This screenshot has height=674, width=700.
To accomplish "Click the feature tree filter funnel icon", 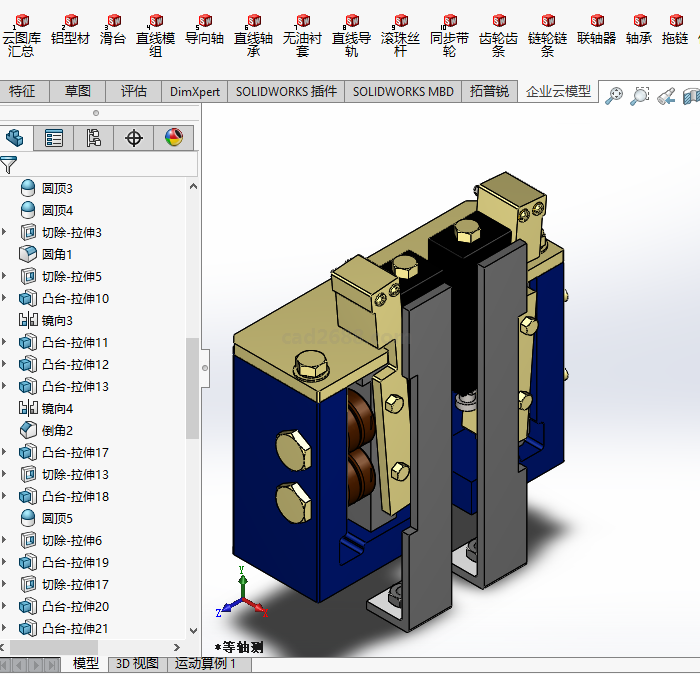I will point(9,165).
